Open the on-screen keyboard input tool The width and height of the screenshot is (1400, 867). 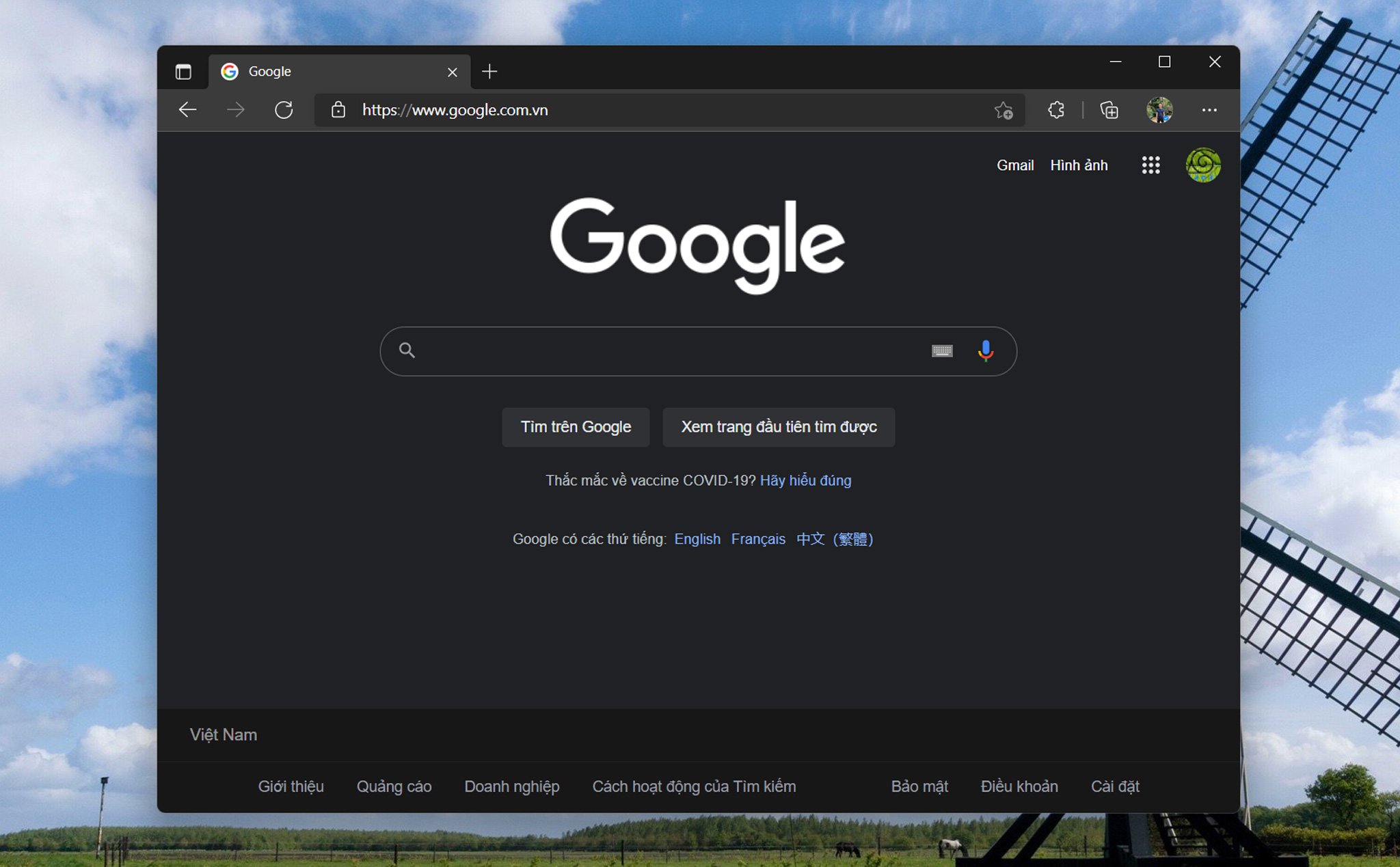[x=942, y=350]
